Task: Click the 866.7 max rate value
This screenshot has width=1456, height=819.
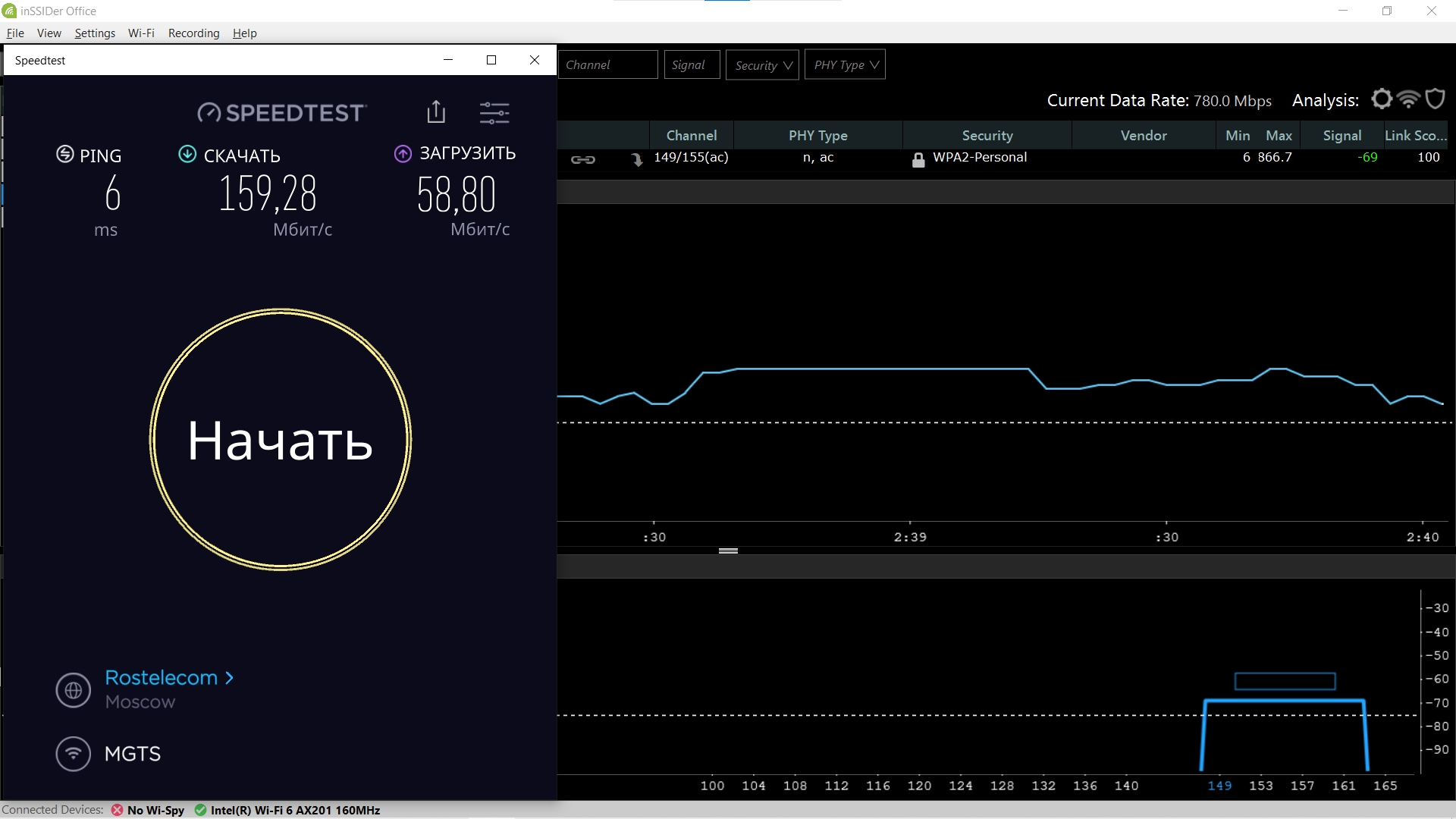Action: coord(1275,157)
